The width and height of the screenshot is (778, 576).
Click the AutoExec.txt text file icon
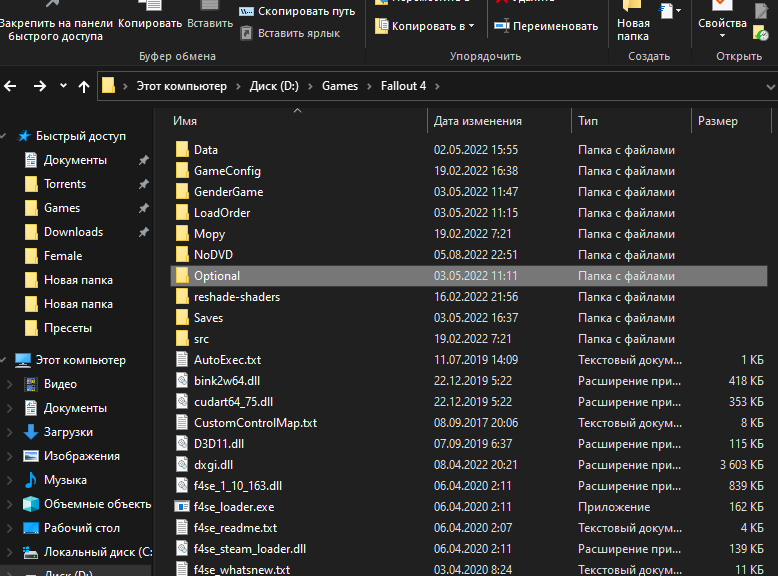point(181,359)
